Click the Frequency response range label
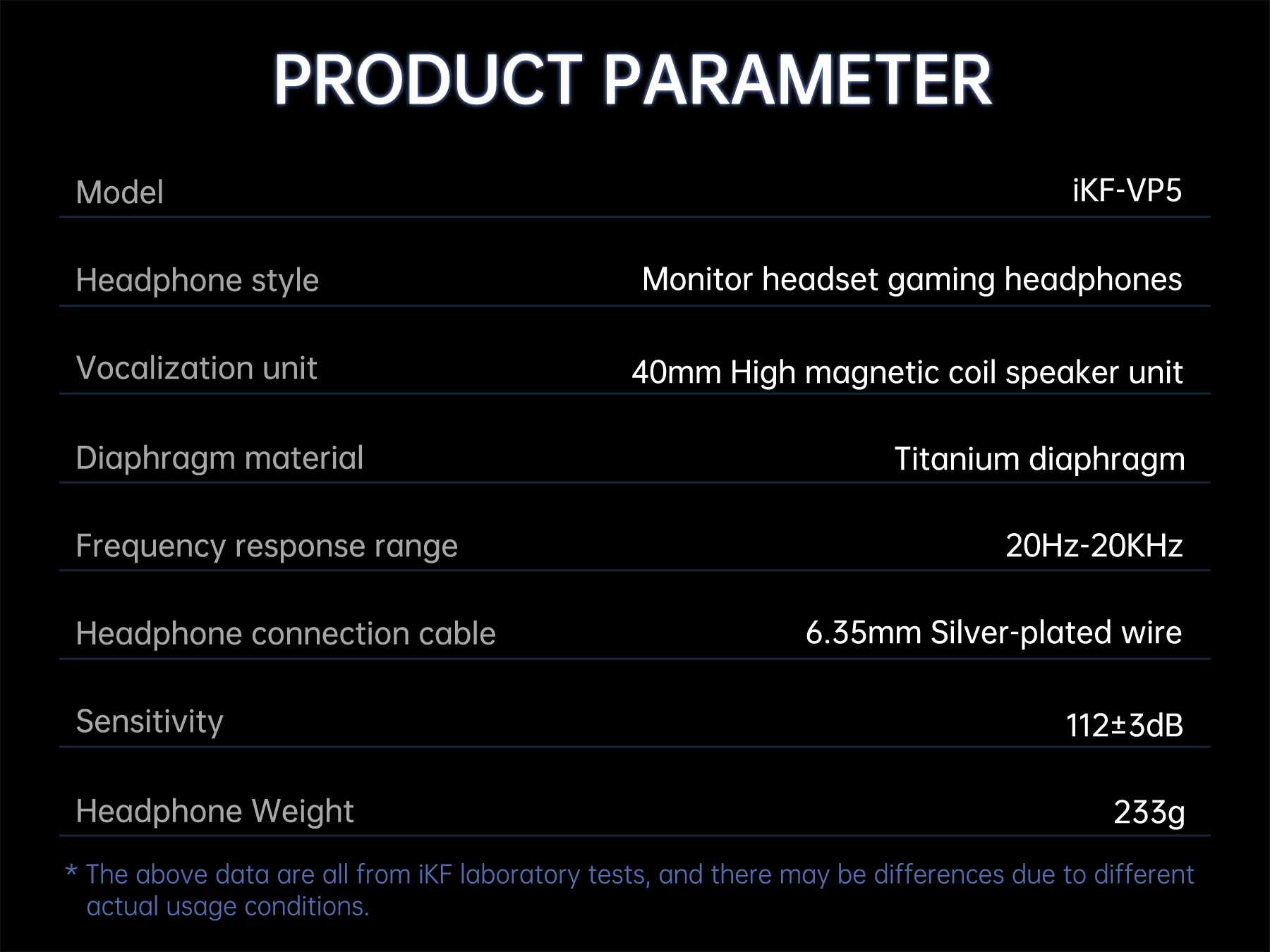 tap(267, 546)
